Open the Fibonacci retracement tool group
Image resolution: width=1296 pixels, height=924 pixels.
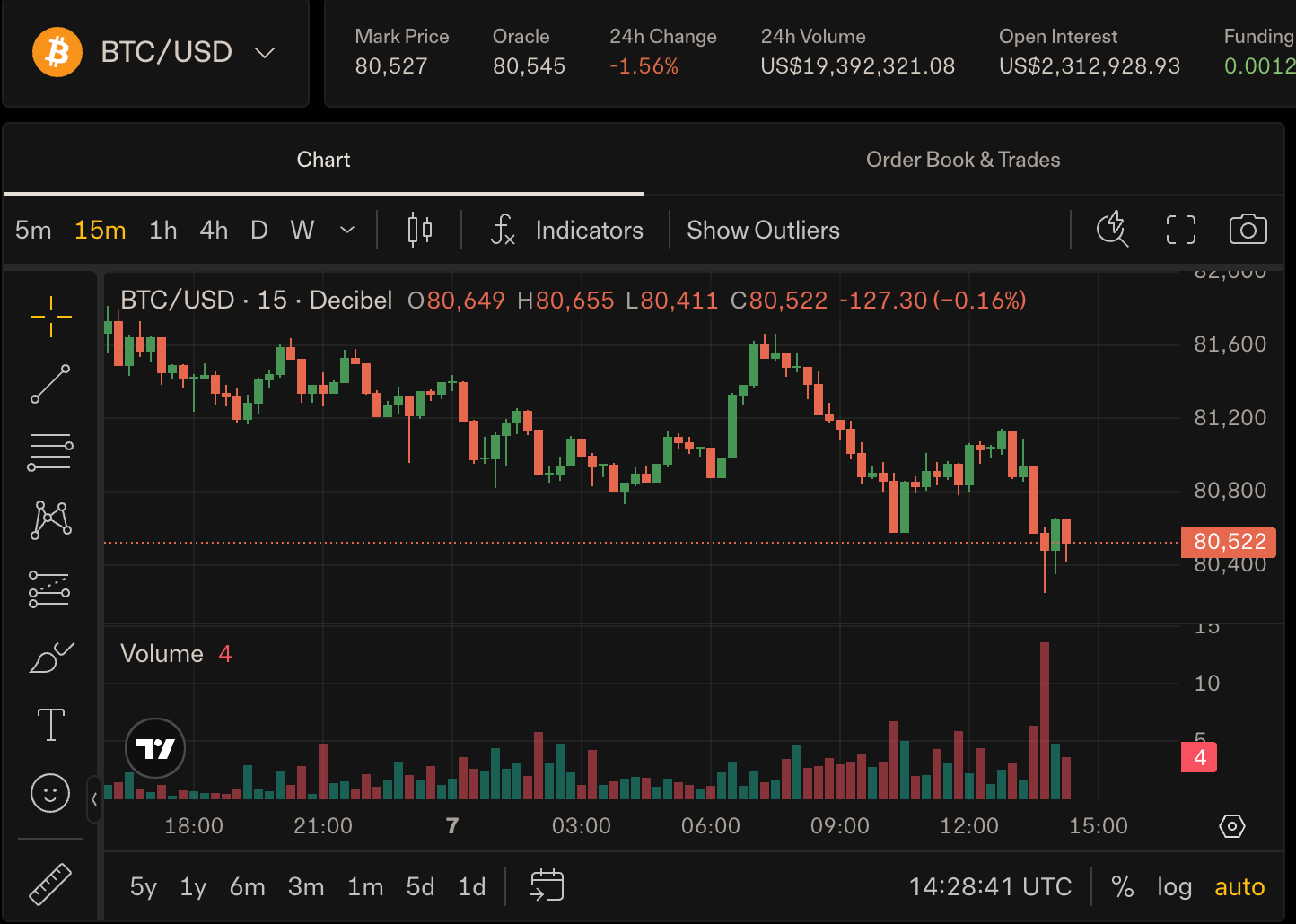click(x=50, y=452)
